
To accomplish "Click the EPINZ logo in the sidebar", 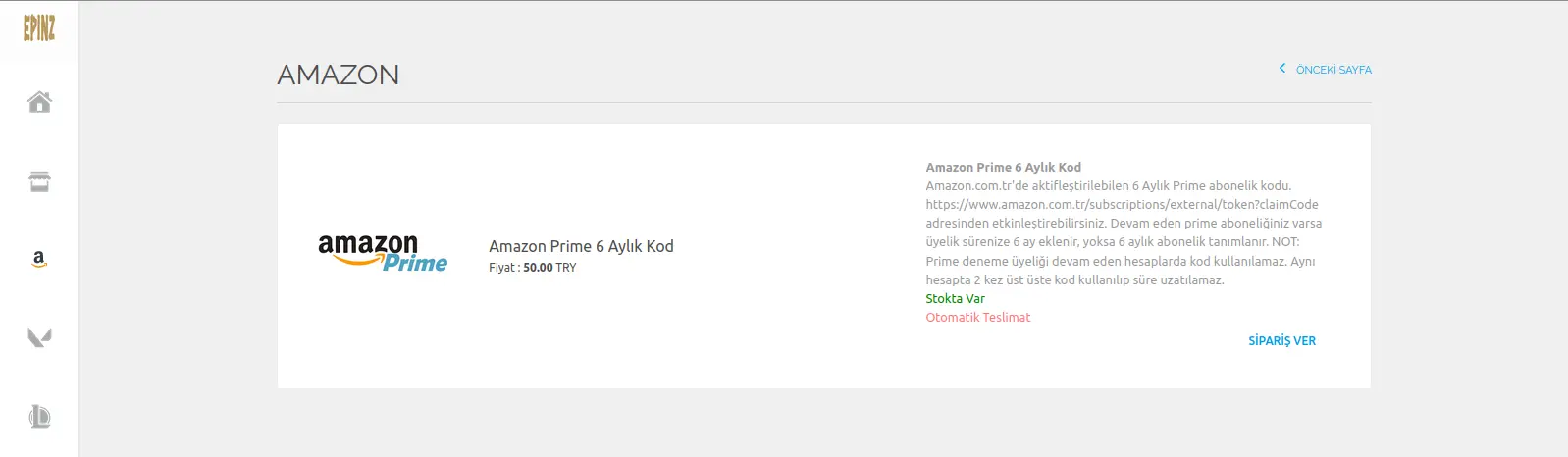I will point(39,28).
